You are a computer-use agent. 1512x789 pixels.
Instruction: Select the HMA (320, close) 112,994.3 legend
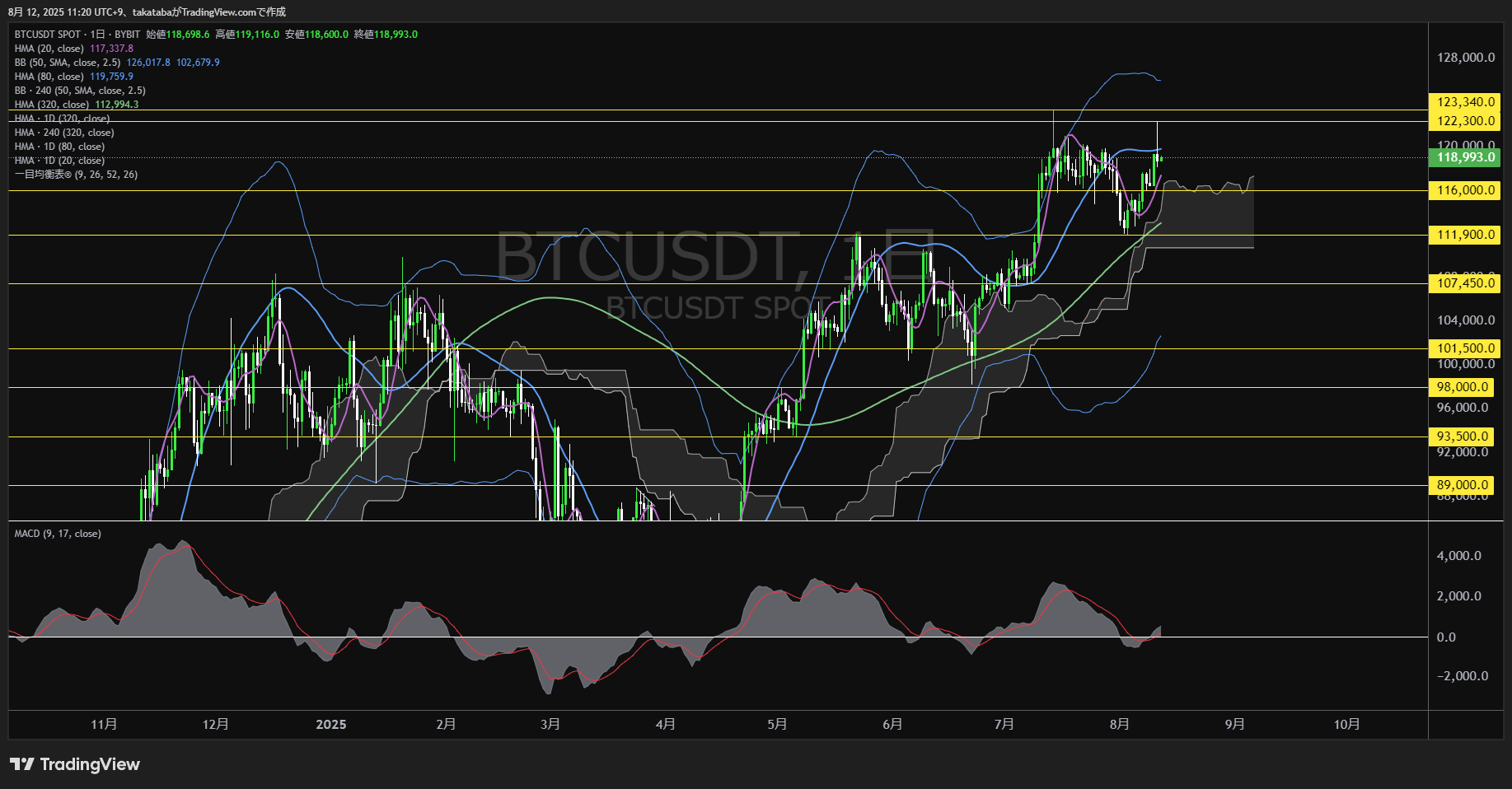[77, 105]
